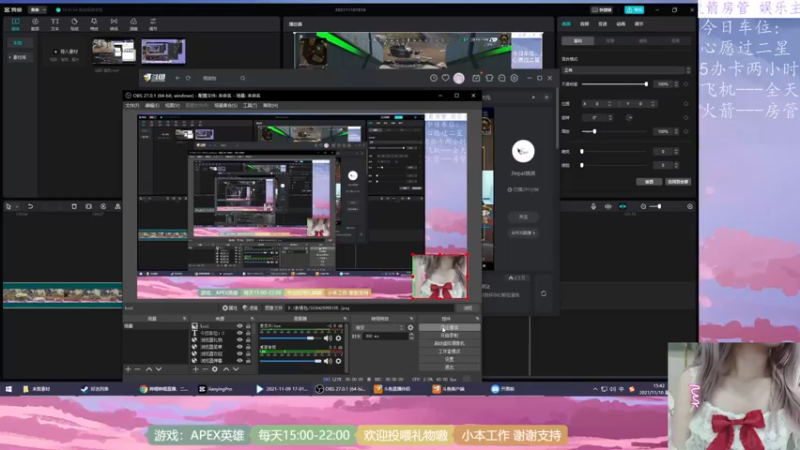Open the 特效 effects tool in Jianying
This screenshot has width=800, height=450.
coord(94,24)
